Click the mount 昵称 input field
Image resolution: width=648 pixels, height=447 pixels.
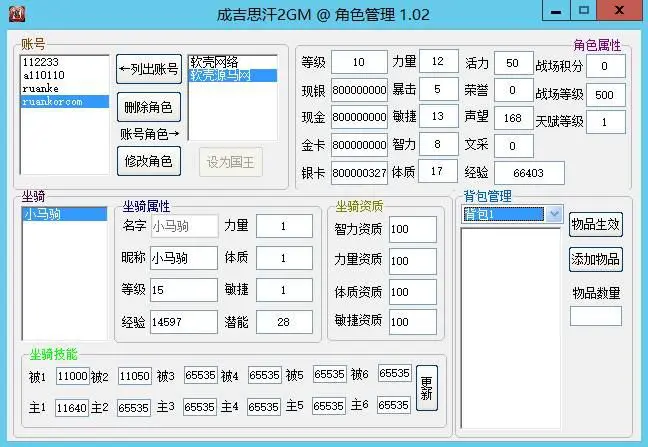click(183, 258)
